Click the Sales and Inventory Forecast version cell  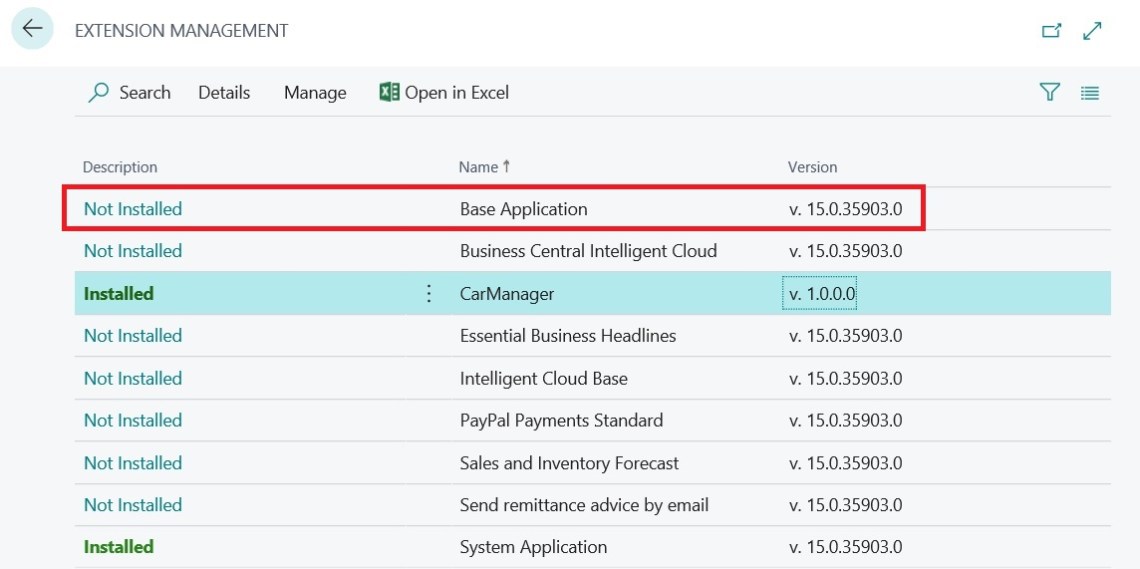[x=846, y=463]
